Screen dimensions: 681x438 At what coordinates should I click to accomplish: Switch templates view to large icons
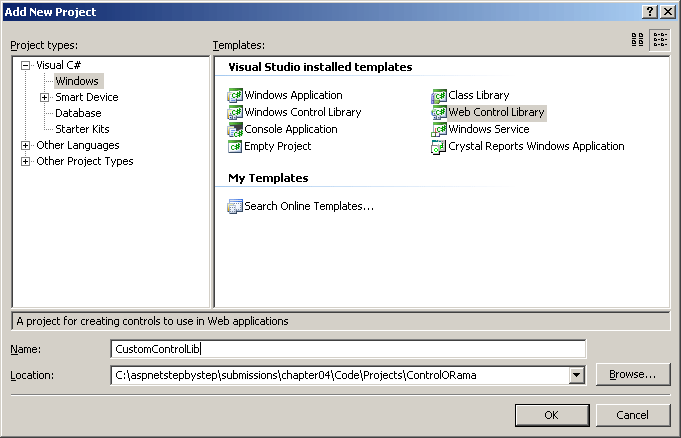pos(638,40)
